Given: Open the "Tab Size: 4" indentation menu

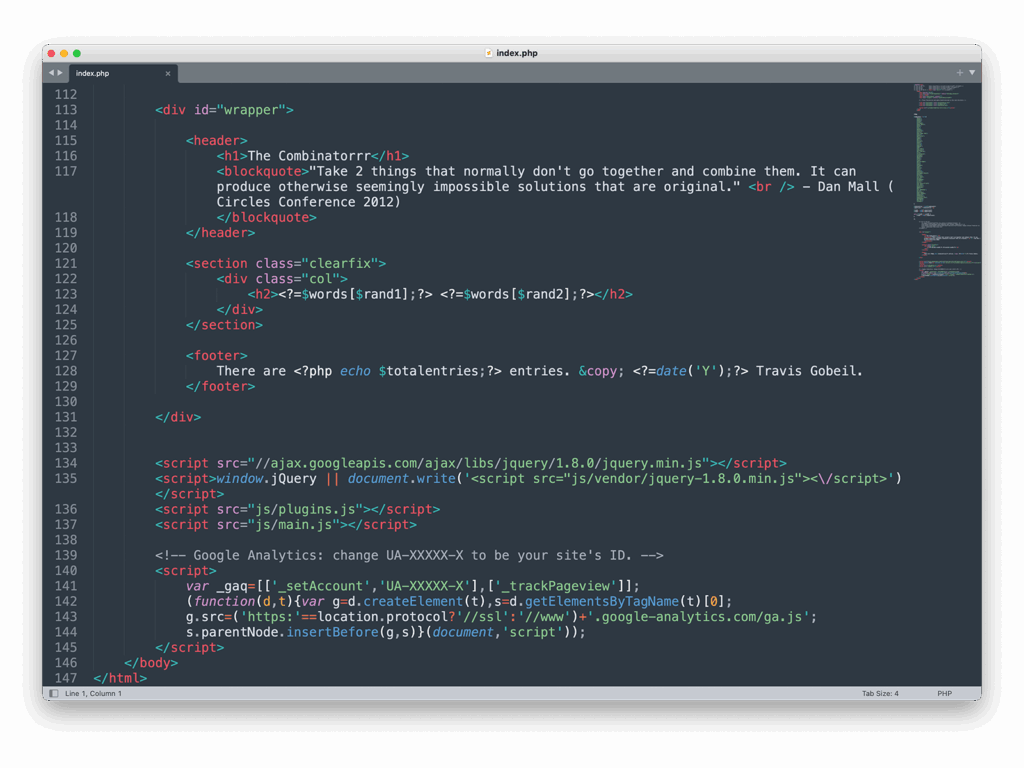Looking at the screenshot, I should [x=880, y=694].
